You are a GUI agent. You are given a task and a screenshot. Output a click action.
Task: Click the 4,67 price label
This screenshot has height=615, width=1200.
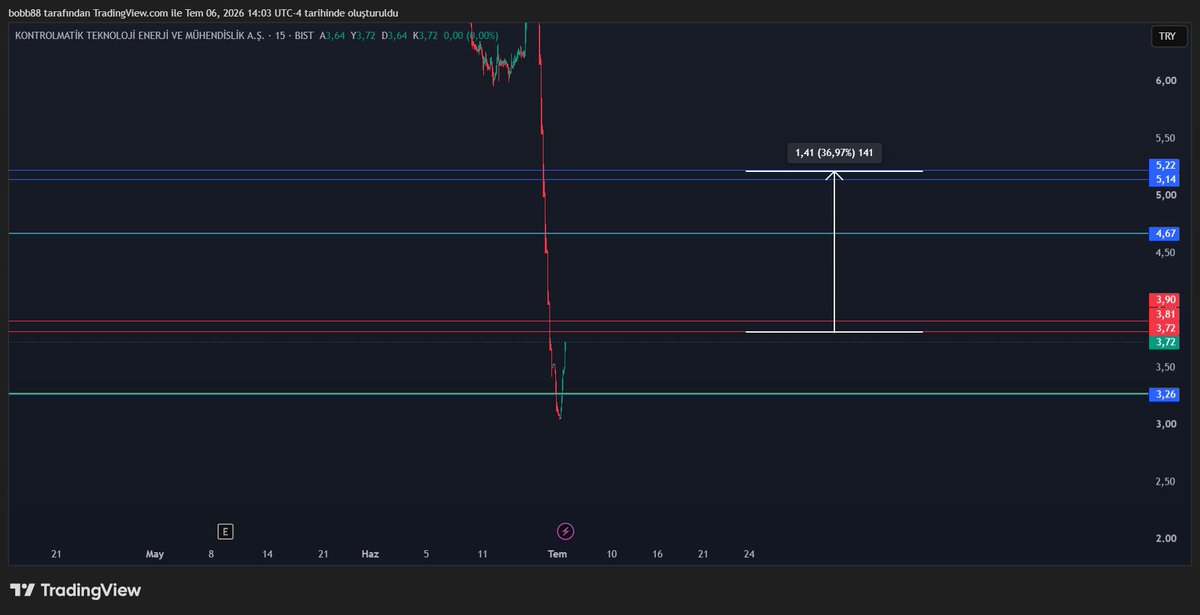[1165, 233]
